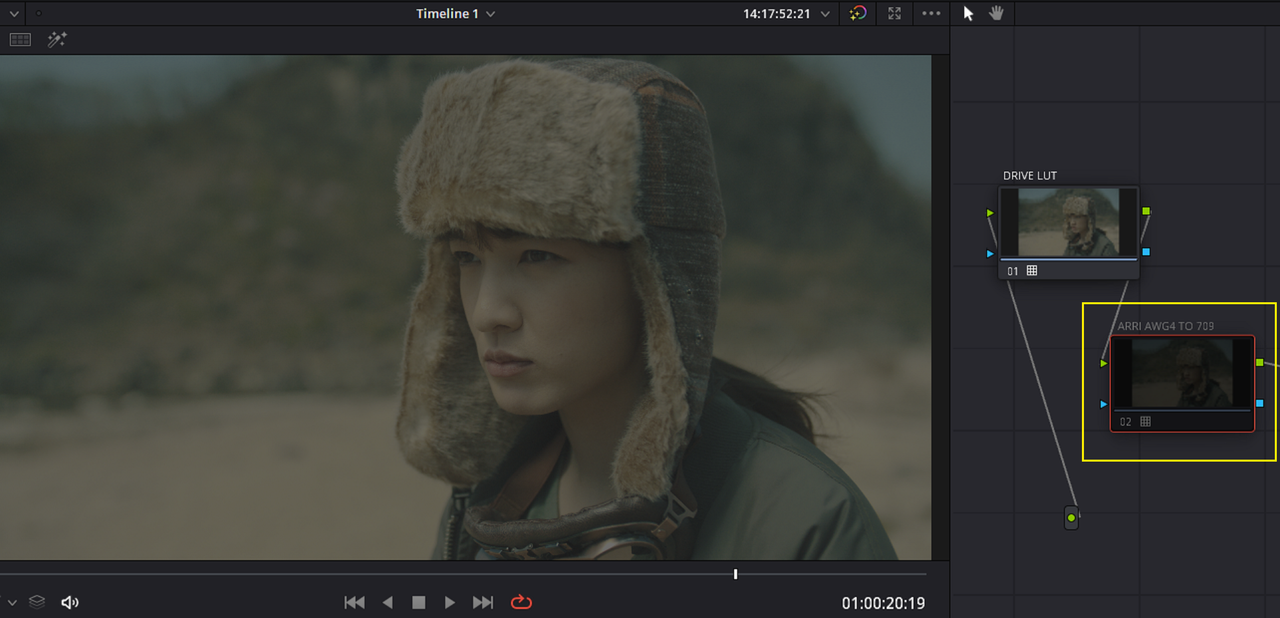Click the video image in the viewer
Image resolution: width=1280 pixels, height=618 pixels.
click(x=466, y=307)
